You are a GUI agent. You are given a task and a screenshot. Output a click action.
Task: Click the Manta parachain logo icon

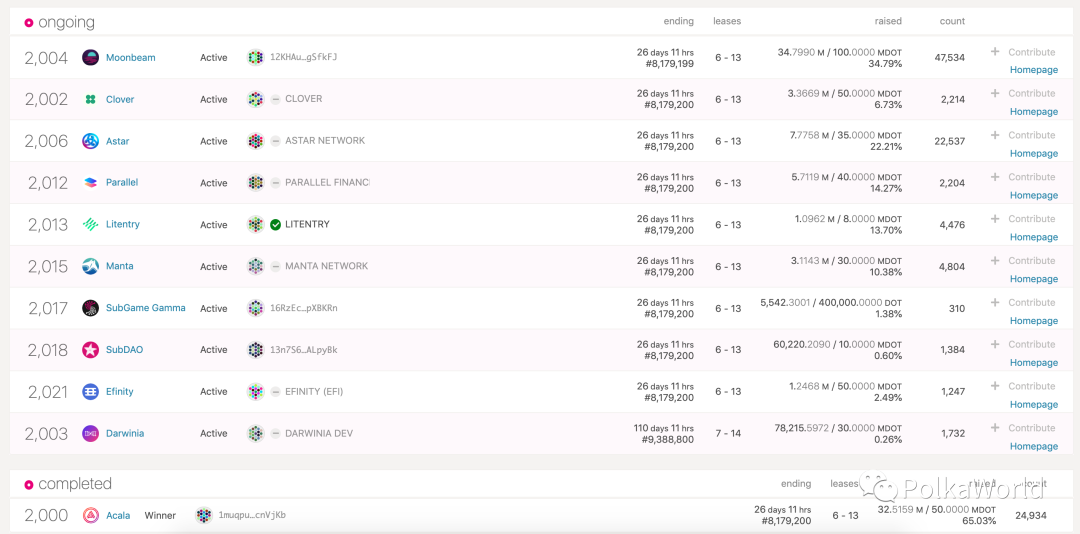click(x=90, y=266)
